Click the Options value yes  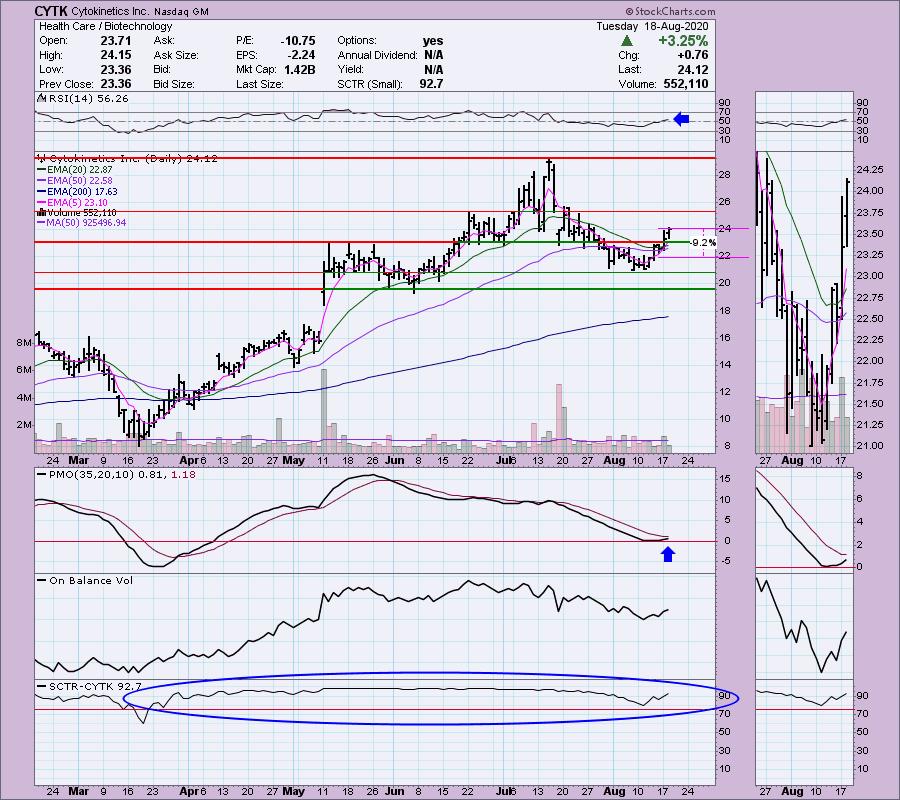433,41
